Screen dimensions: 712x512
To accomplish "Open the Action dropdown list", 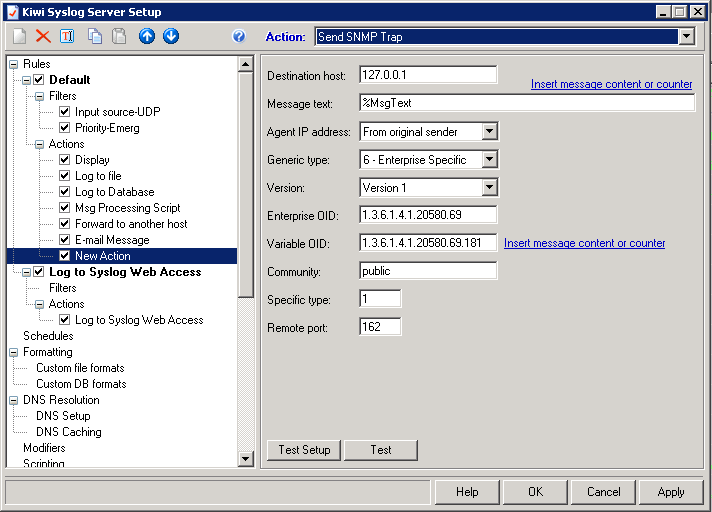I will 687,36.
